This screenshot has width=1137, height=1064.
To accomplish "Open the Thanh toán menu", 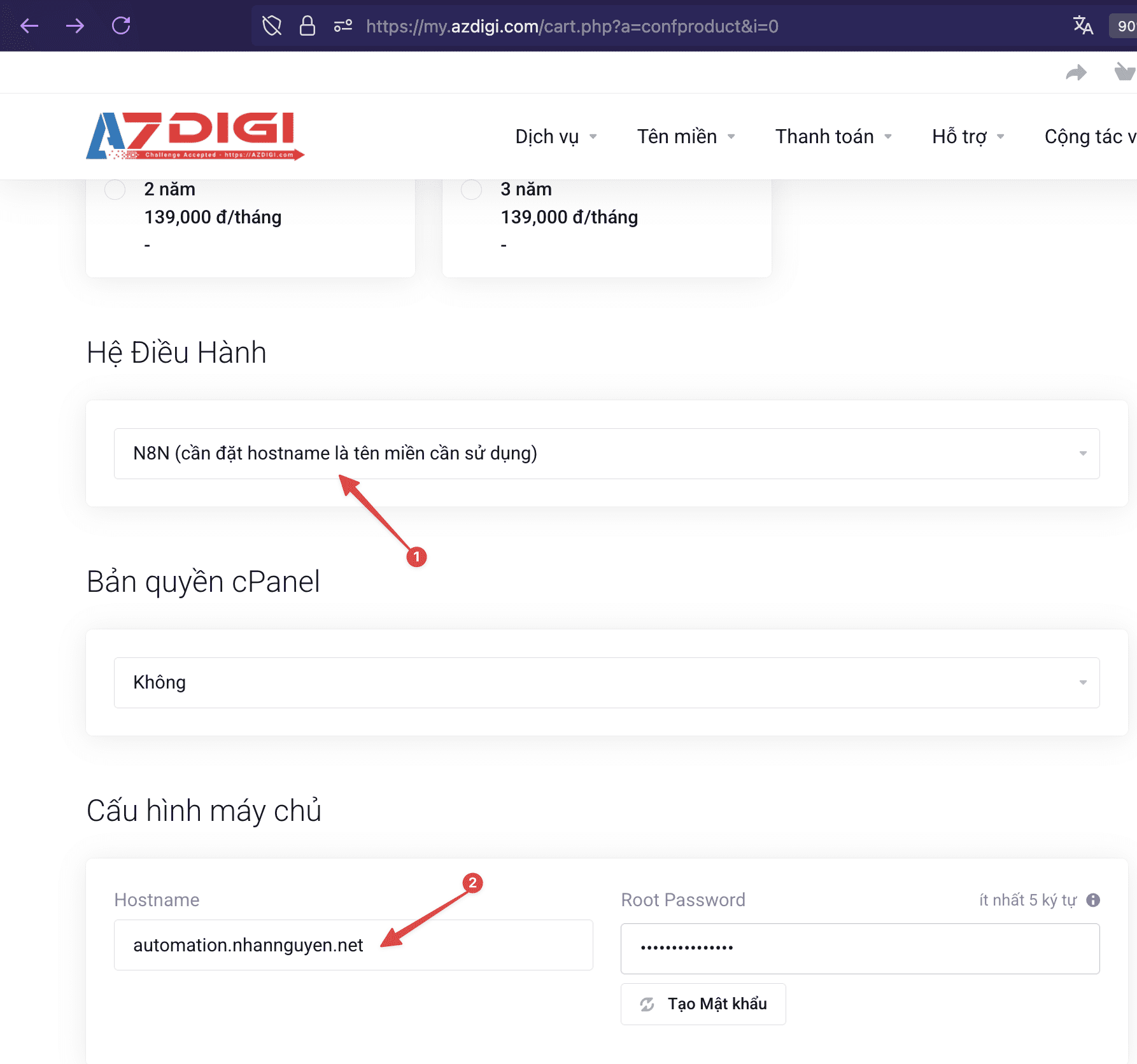I will click(x=833, y=137).
